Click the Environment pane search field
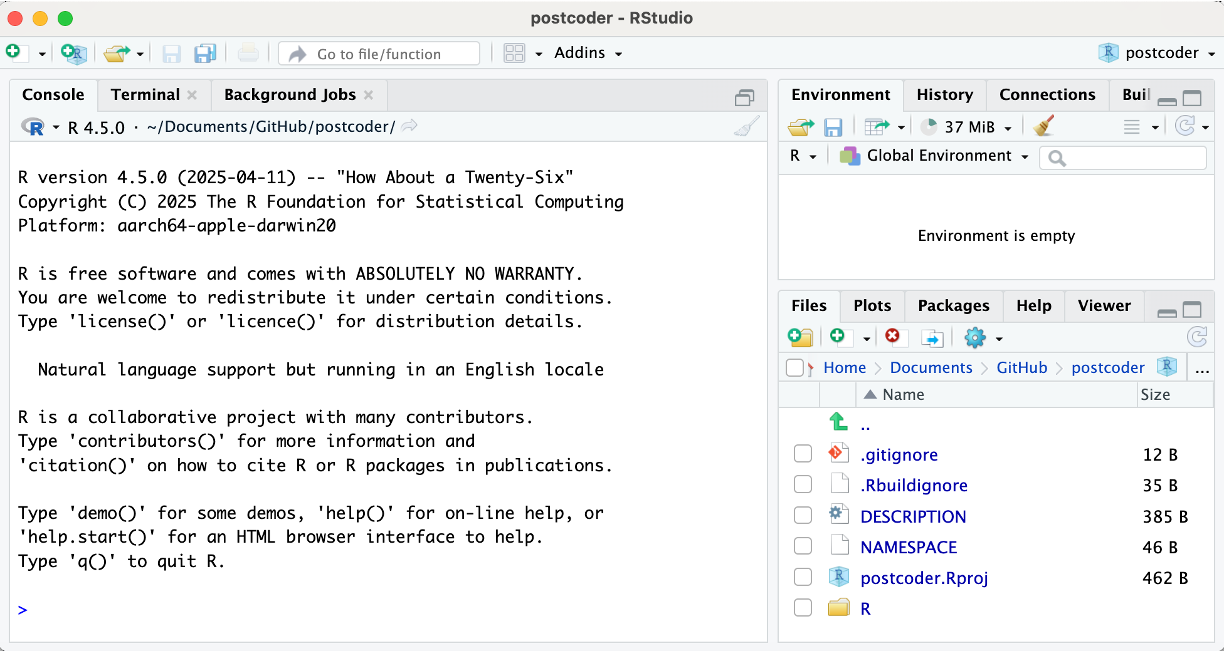1224x652 pixels. (1123, 157)
